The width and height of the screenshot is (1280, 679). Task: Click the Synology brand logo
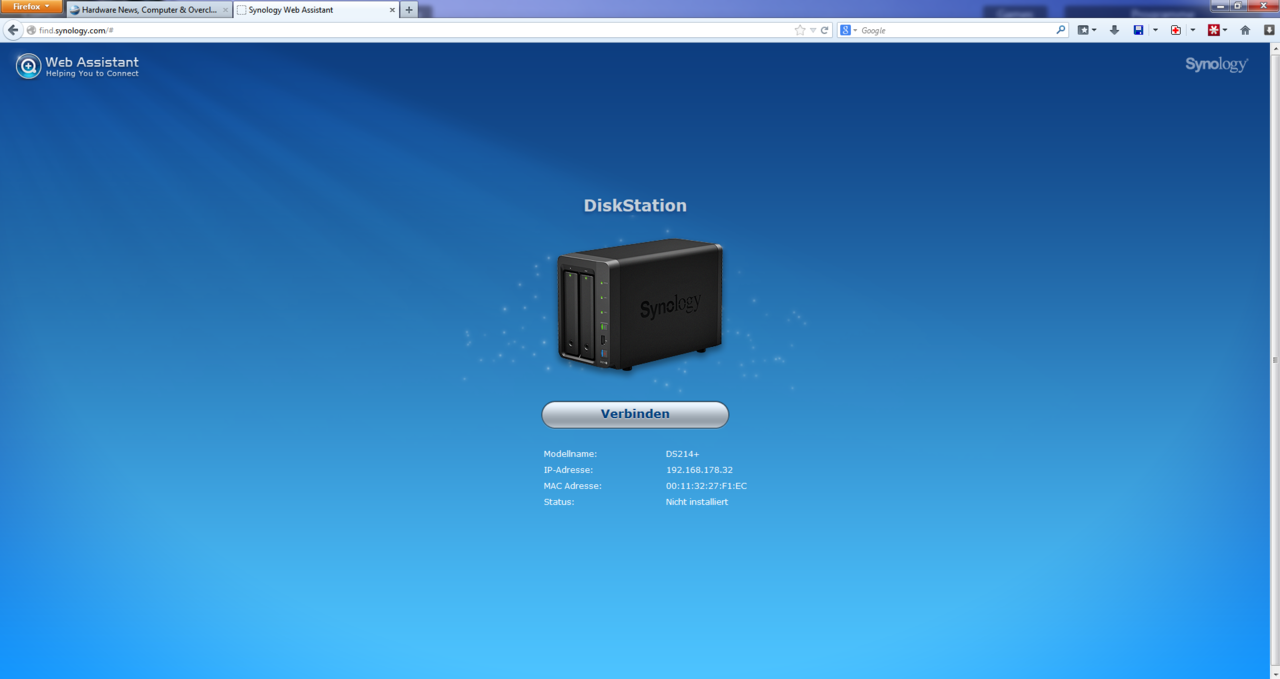pyautogui.click(x=1216, y=64)
